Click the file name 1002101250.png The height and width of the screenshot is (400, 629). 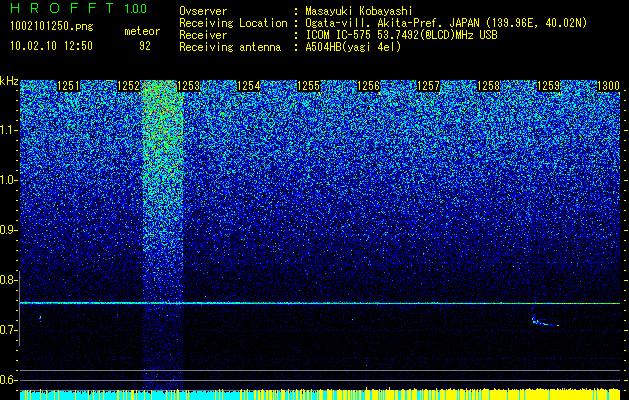tap(52, 26)
